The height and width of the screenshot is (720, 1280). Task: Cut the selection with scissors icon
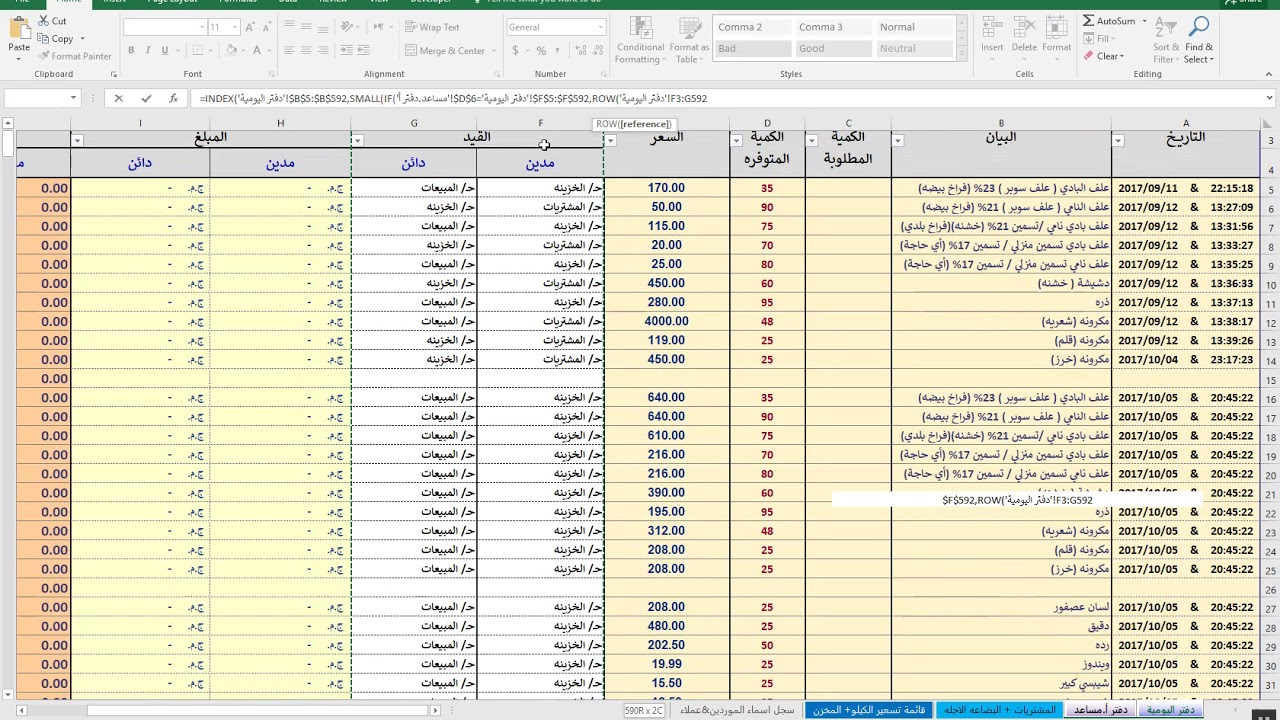51,21
